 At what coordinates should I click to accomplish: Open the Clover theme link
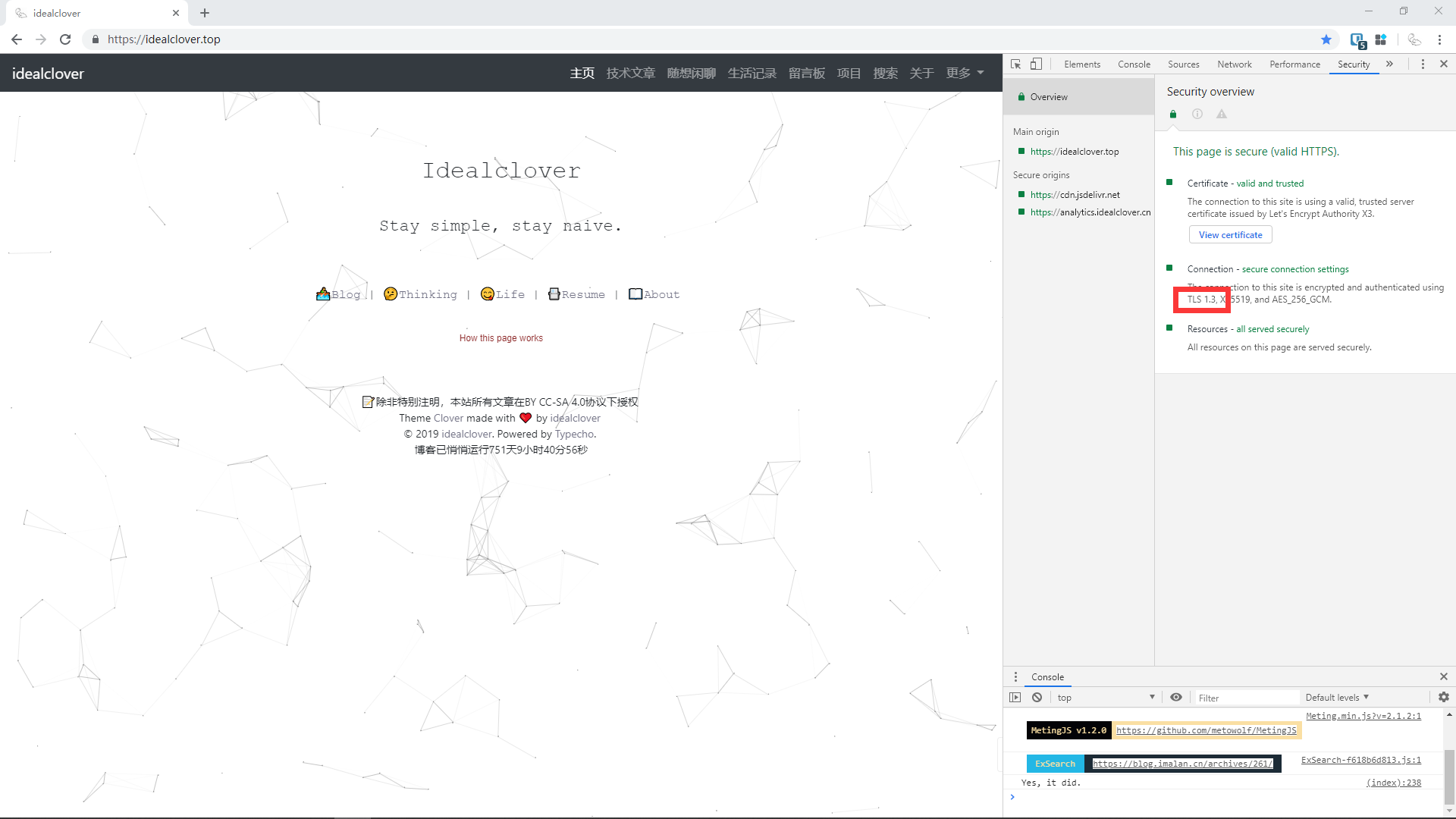point(448,419)
